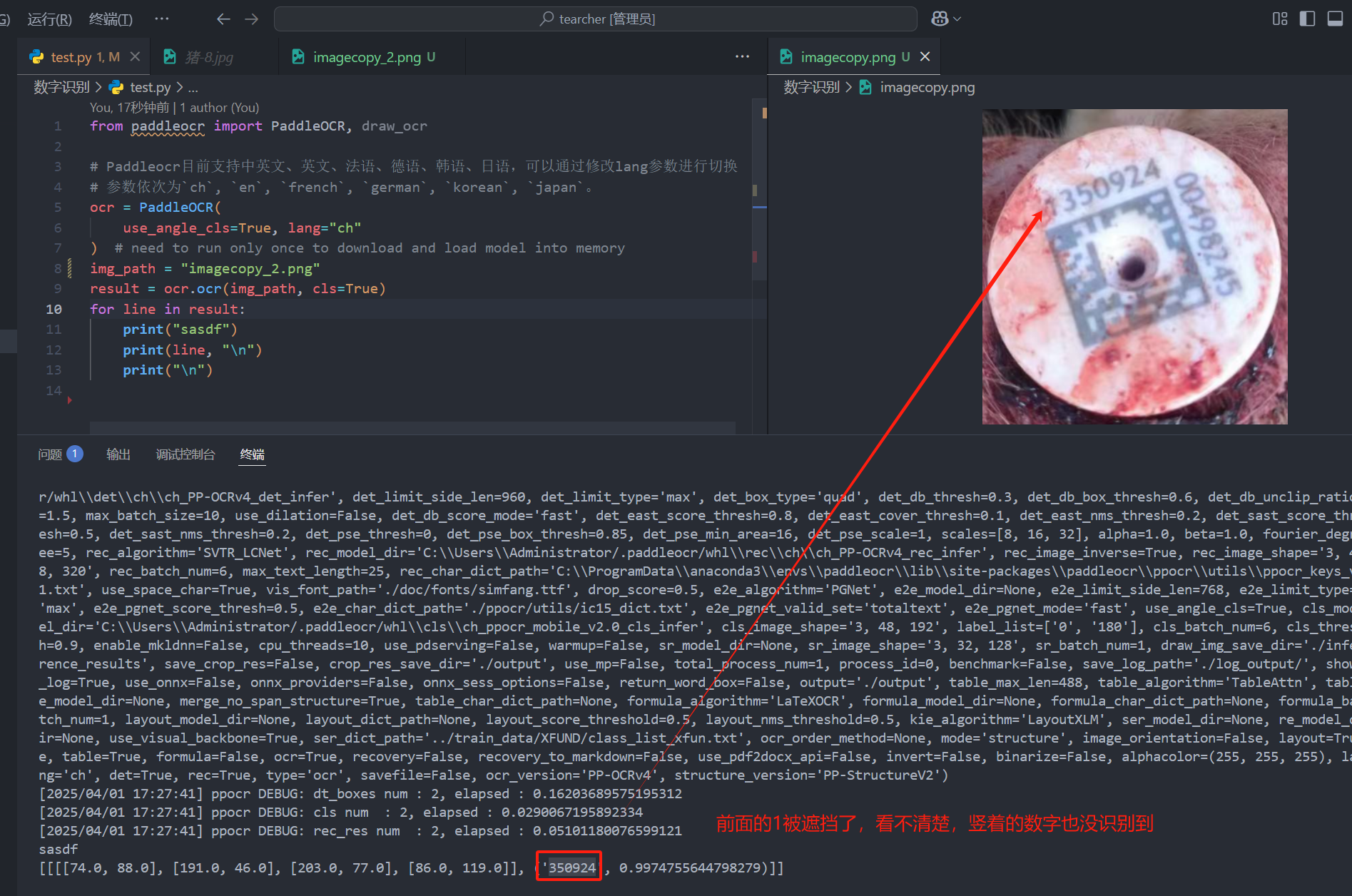The height and width of the screenshot is (896, 1352).
Task: Open the git blame author info line
Action: point(174,108)
